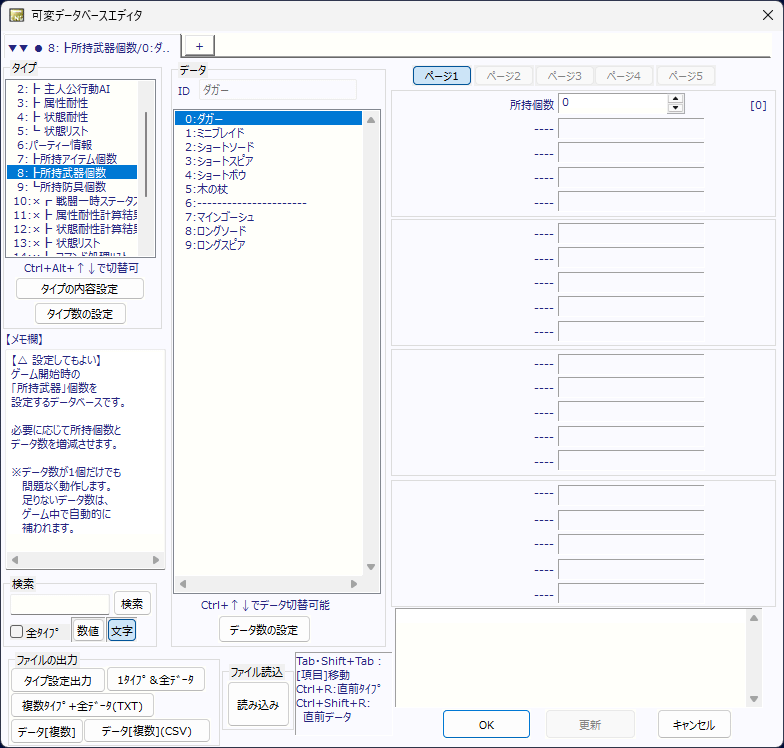Increase 所持個数 with the up spinner arrow
784x748 pixels.
pos(676,98)
